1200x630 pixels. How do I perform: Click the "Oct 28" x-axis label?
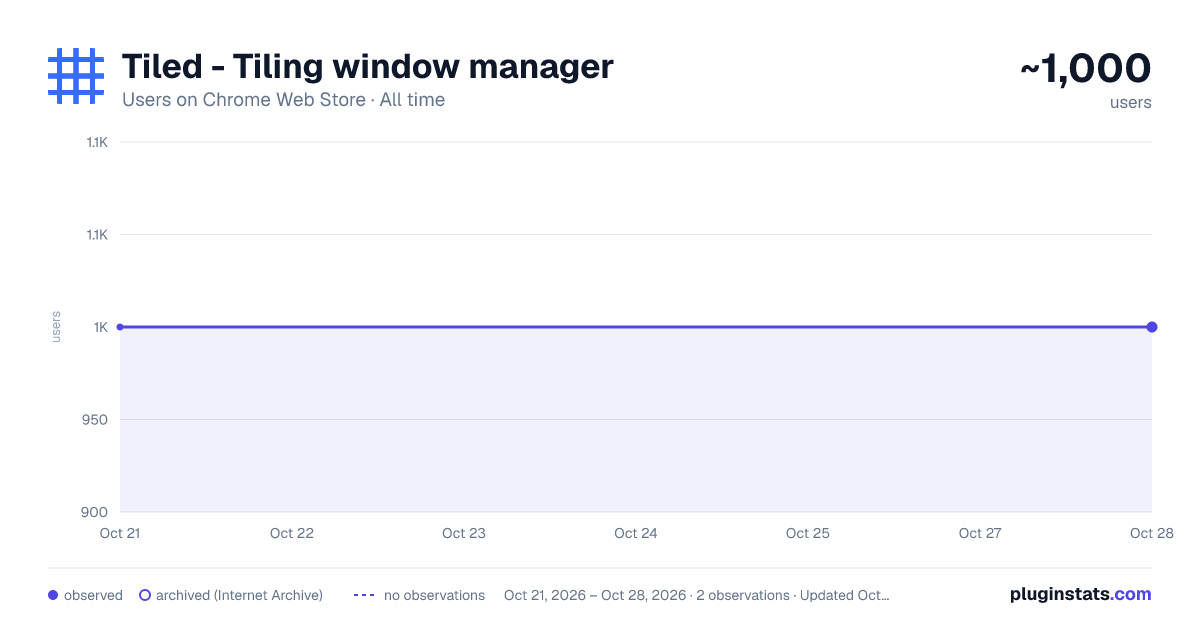coord(1151,533)
